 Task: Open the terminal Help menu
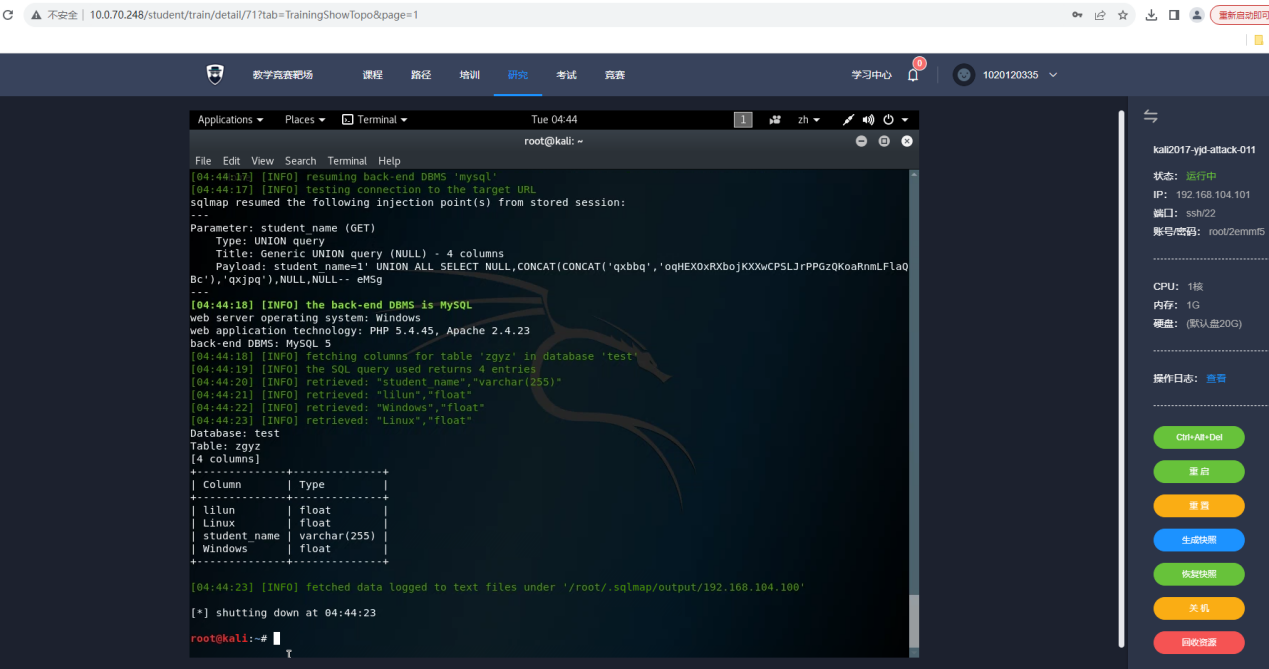(389, 161)
